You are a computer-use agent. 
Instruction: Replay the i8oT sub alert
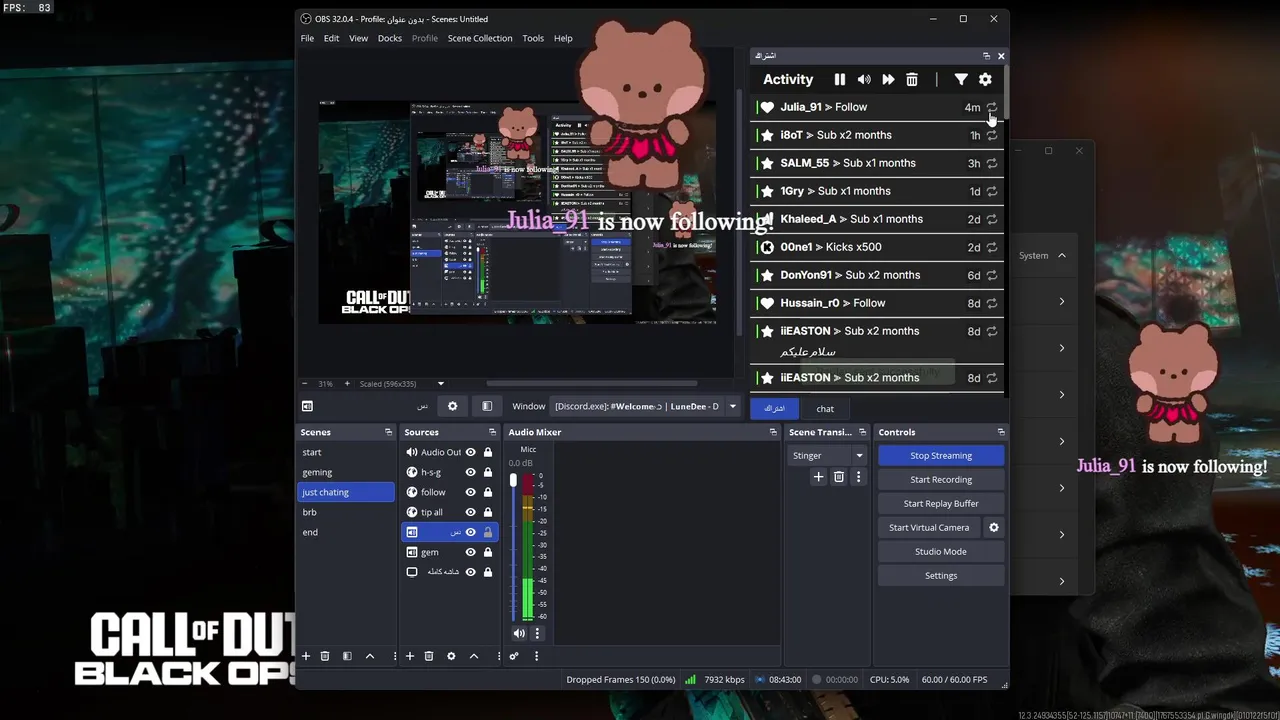point(992,135)
